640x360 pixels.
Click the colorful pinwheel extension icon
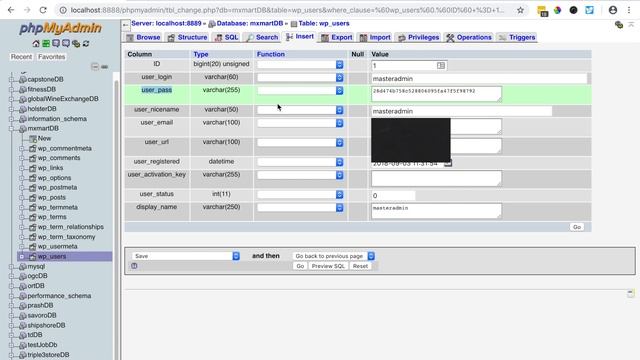click(x=558, y=10)
